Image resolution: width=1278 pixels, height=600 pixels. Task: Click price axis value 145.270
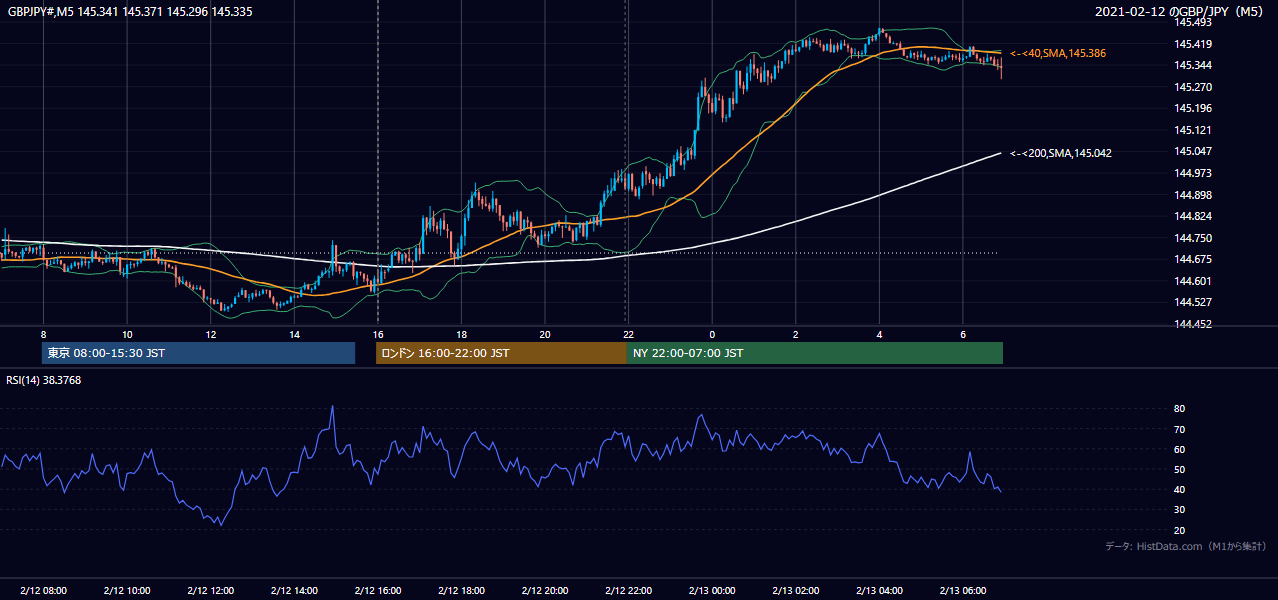point(1193,87)
